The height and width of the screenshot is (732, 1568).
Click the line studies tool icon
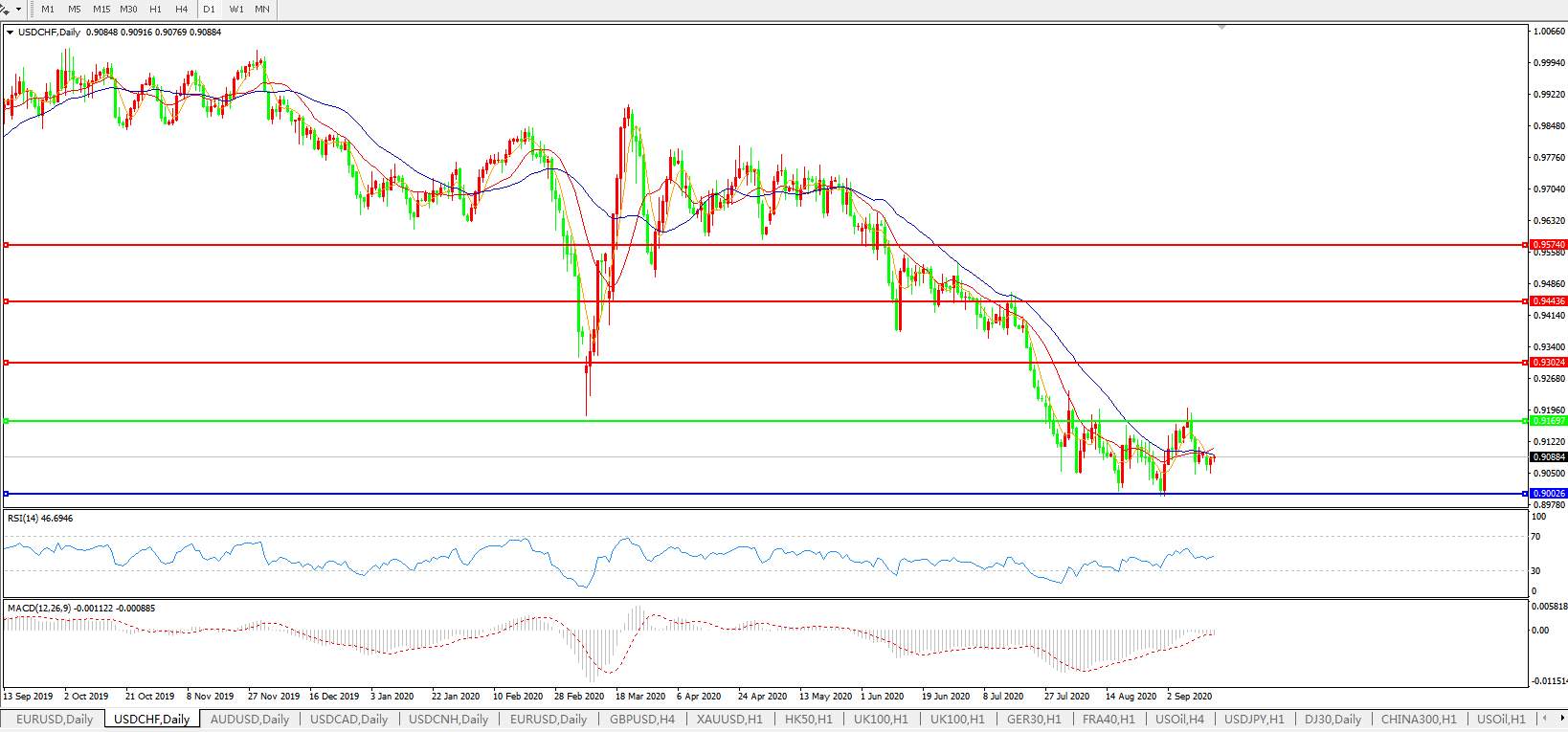click(x=6, y=9)
